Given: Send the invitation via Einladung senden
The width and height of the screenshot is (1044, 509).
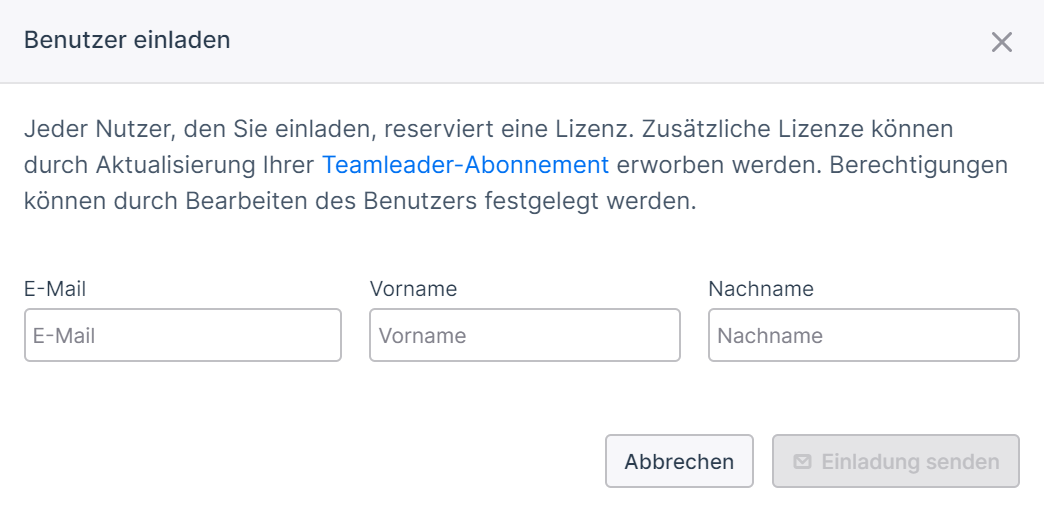Looking at the screenshot, I should point(896,461).
